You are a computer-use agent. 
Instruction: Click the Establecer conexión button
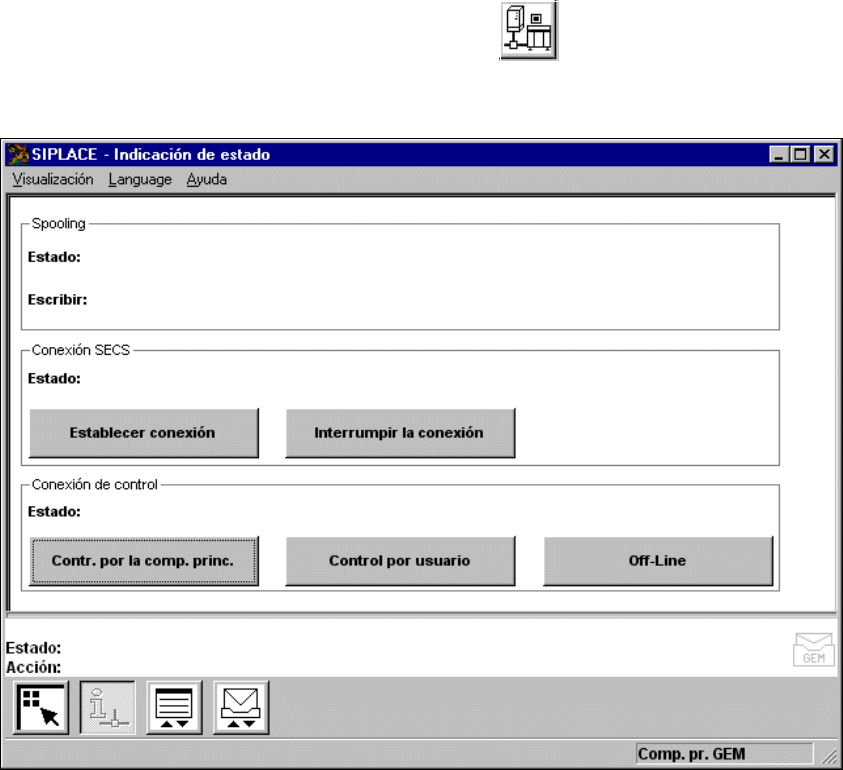pos(144,433)
